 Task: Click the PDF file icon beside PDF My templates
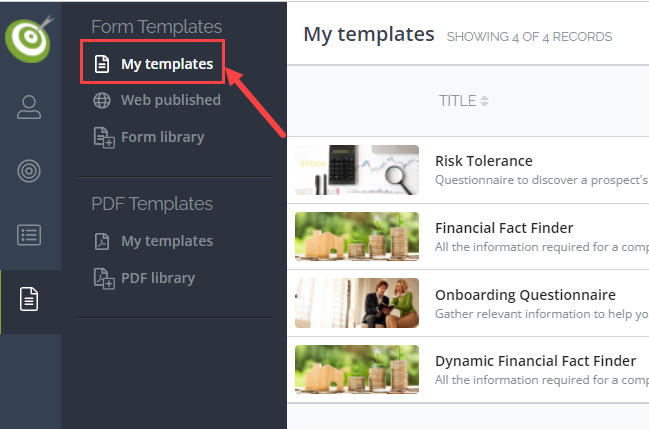pyautogui.click(x=102, y=241)
